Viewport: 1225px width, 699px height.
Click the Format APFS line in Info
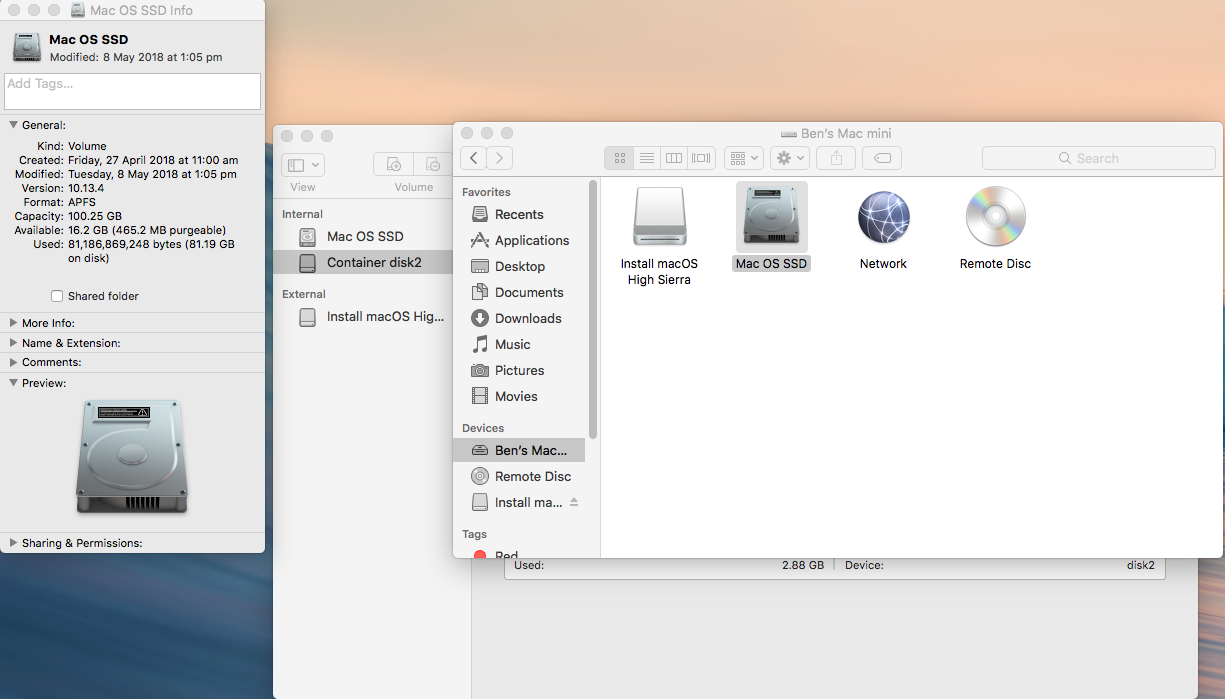(x=62, y=202)
